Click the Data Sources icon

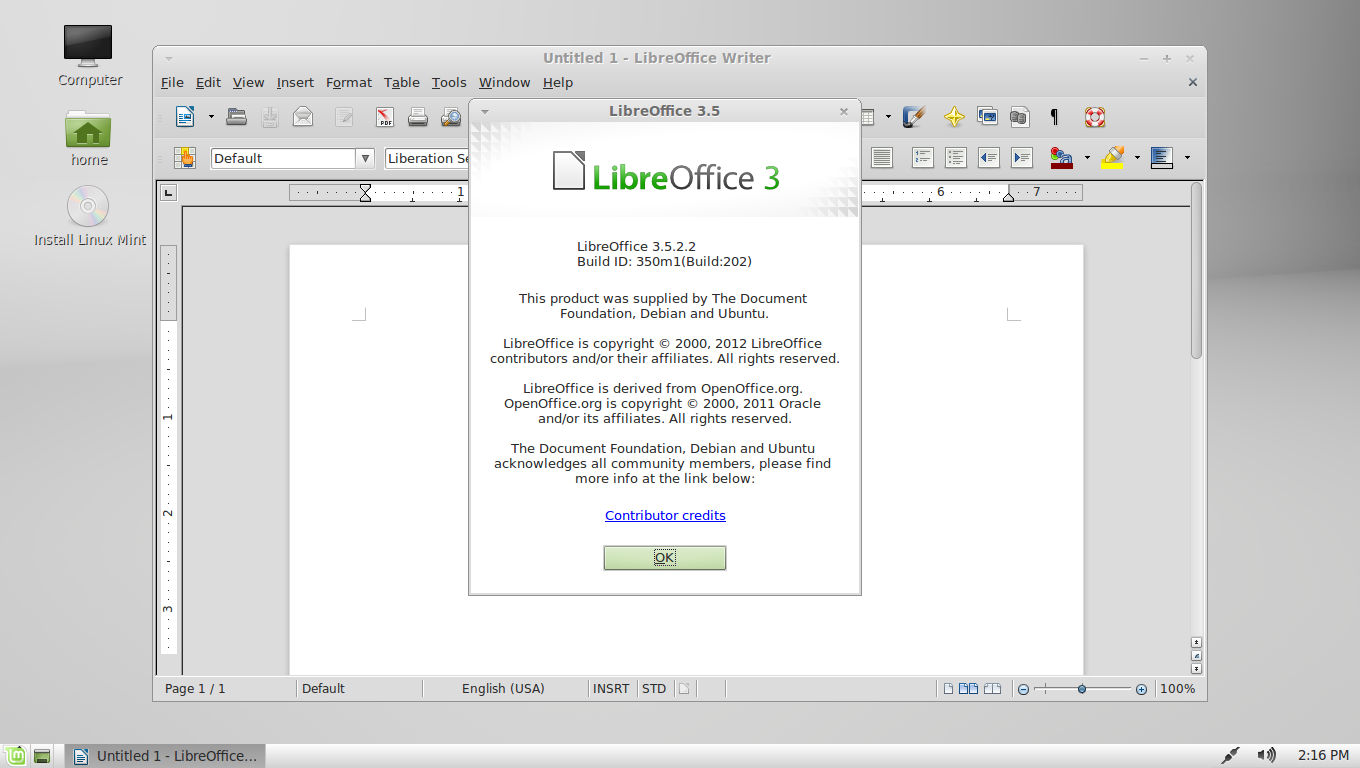pos(1019,117)
